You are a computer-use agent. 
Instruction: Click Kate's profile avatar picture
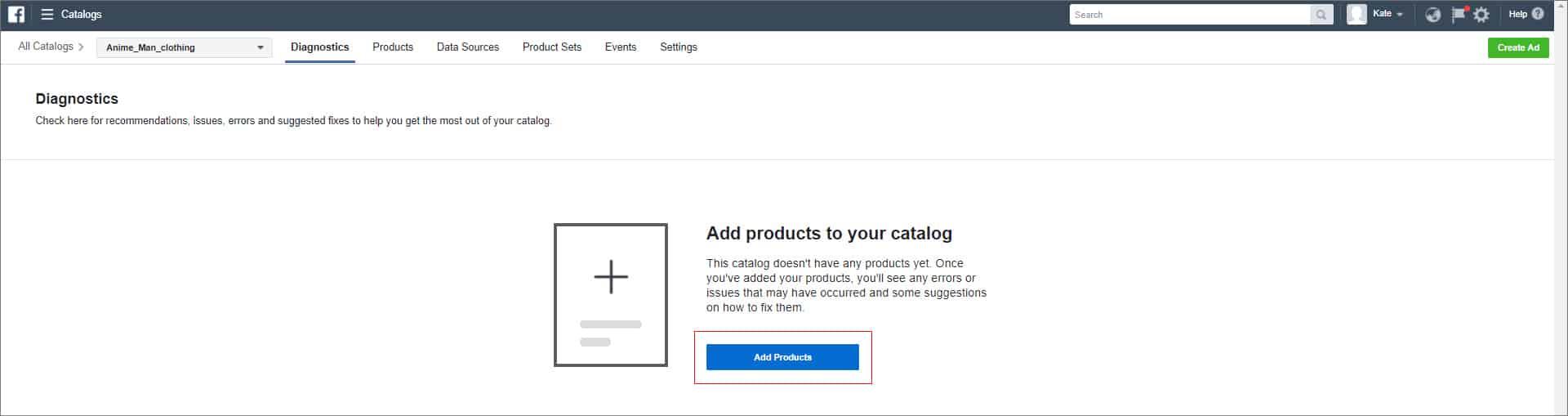coord(1356,14)
